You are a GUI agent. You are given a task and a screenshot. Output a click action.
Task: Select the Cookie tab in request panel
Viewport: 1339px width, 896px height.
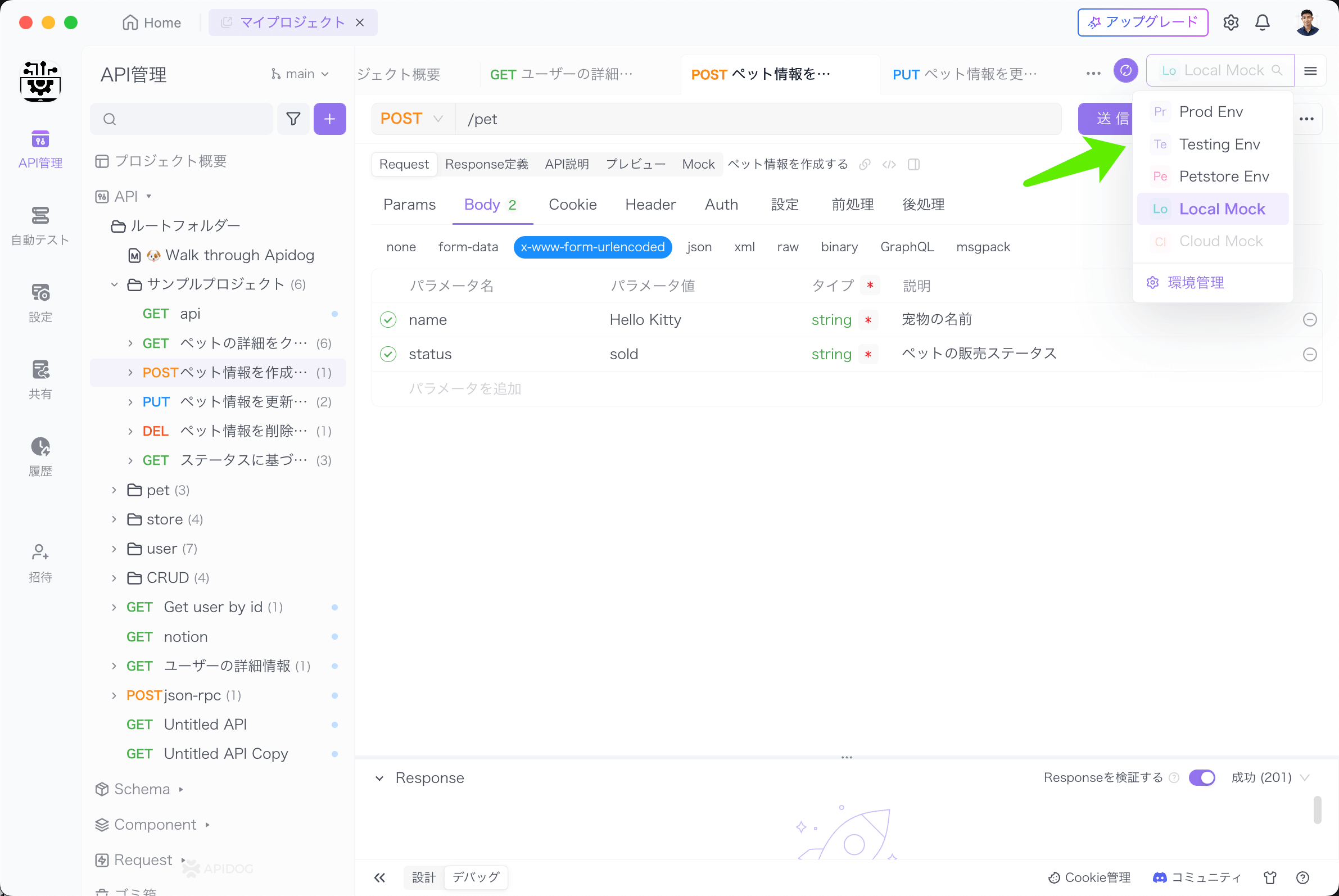tap(573, 204)
